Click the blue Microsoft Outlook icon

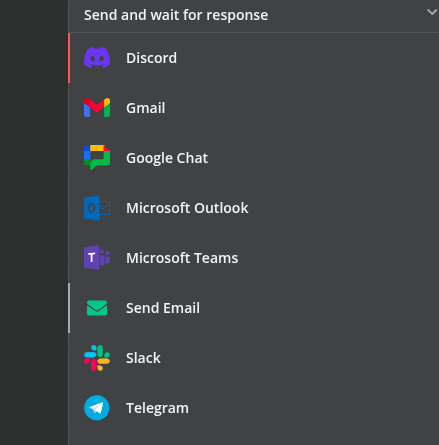pos(97,208)
